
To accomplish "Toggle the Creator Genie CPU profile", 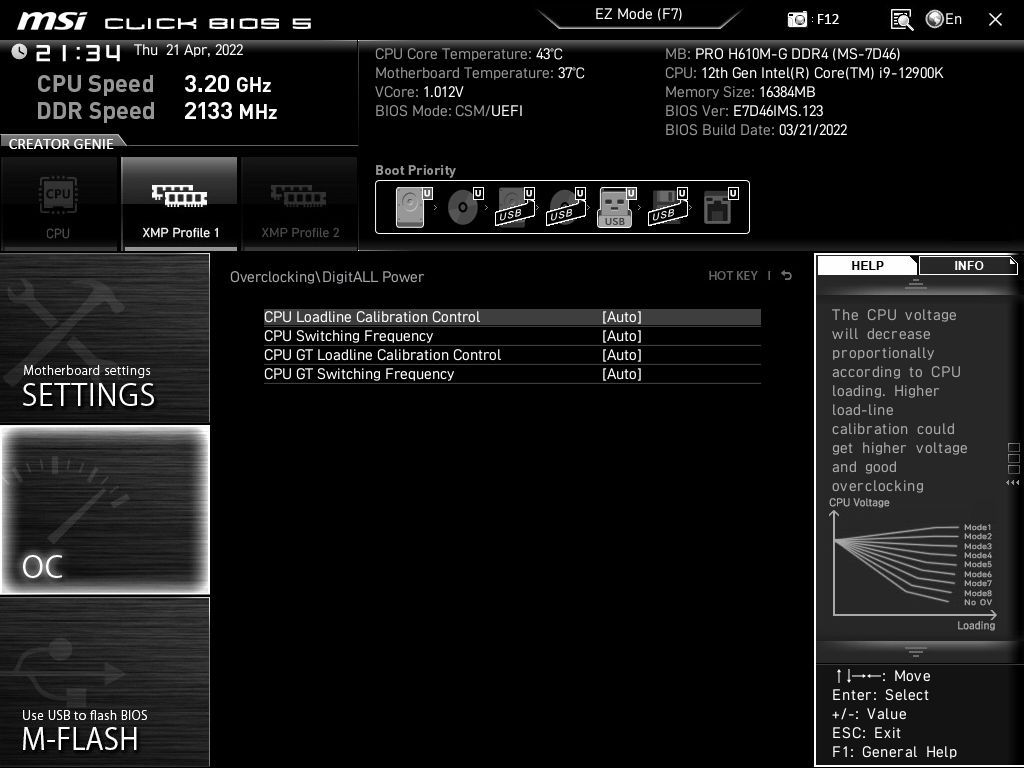I will (x=59, y=203).
